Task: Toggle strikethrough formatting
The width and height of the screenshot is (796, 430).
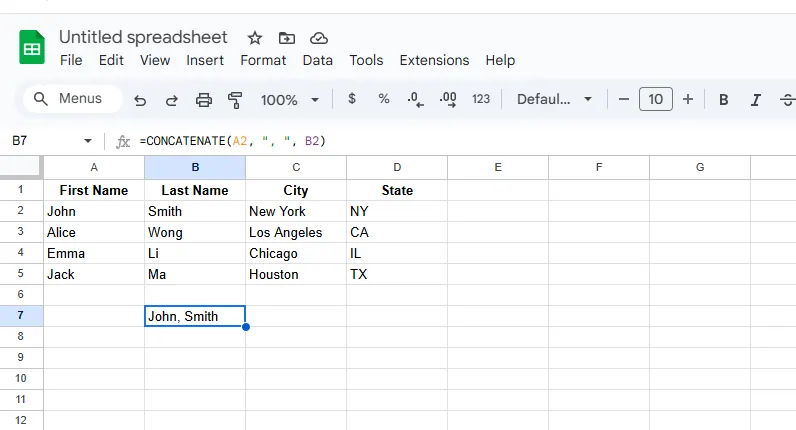Action: coord(787,100)
